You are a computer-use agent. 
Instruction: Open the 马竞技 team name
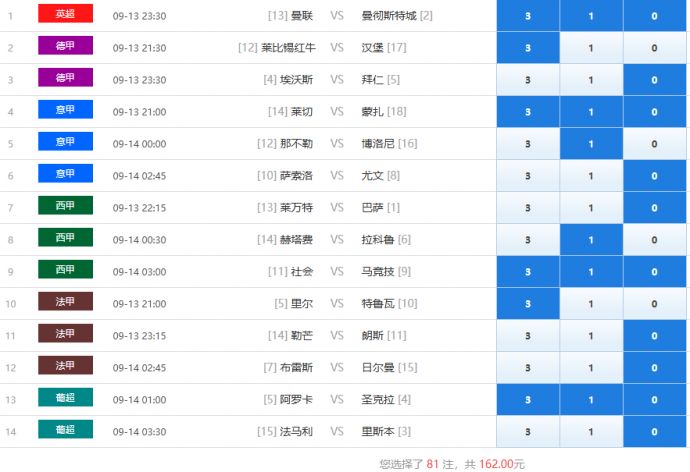point(378,272)
